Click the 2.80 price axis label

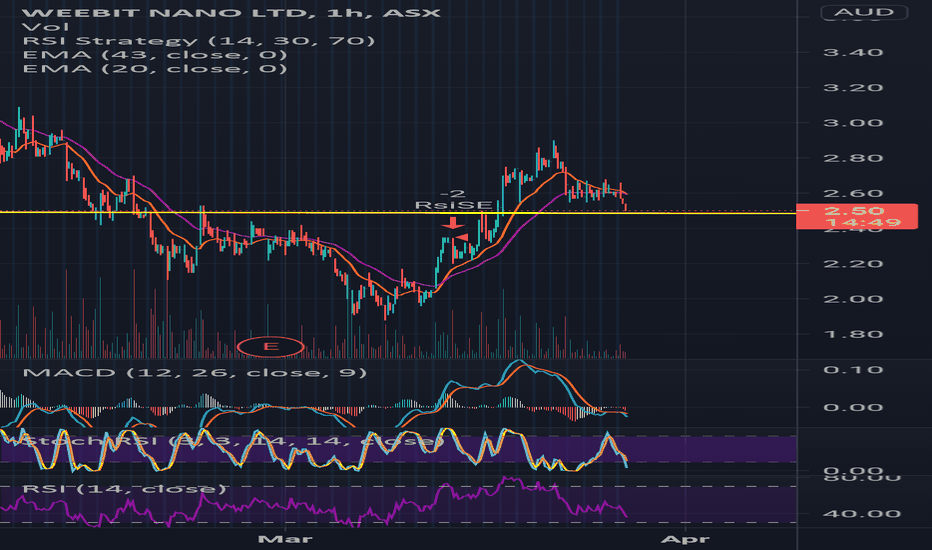click(853, 158)
